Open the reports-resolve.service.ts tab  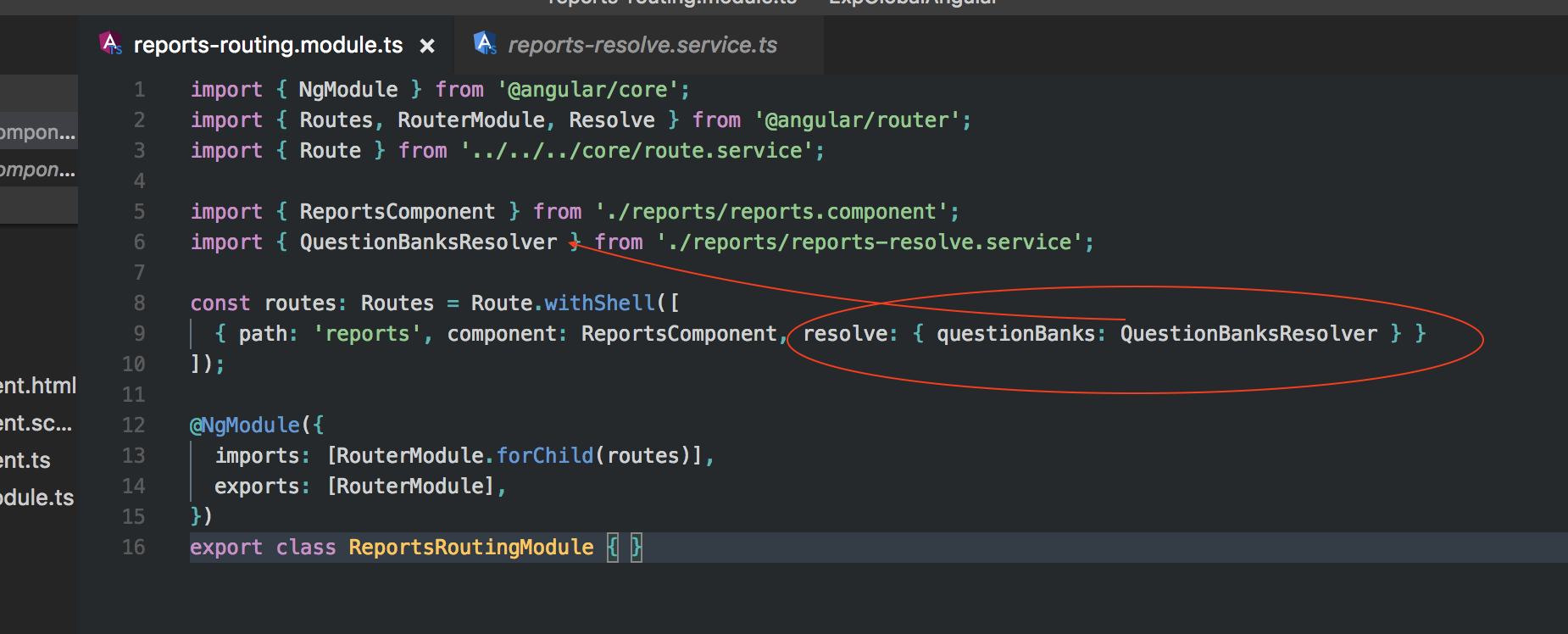tap(642, 45)
